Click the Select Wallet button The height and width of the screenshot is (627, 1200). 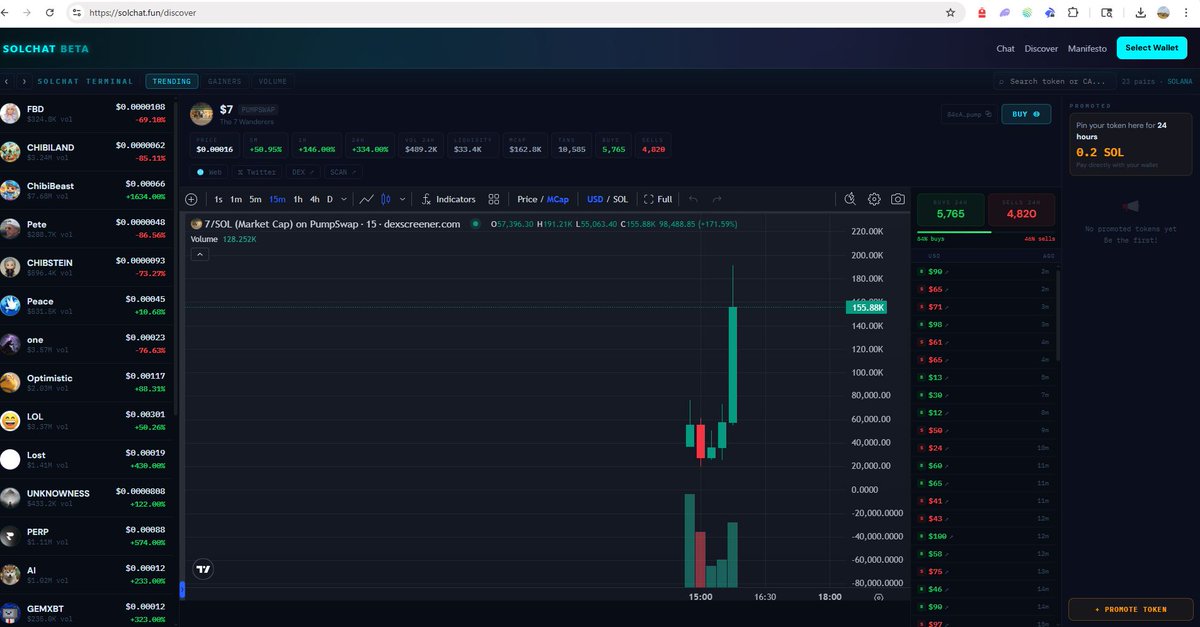1151,48
